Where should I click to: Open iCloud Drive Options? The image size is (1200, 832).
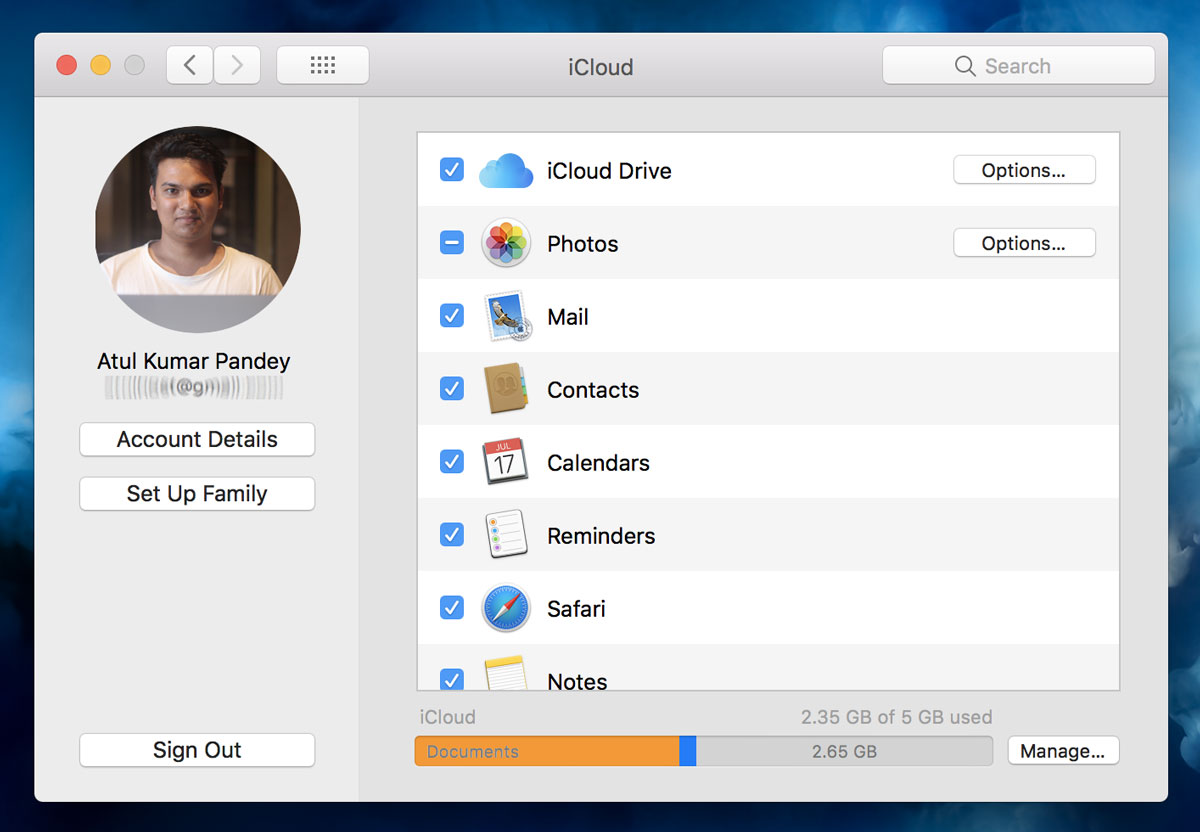[1024, 170]
